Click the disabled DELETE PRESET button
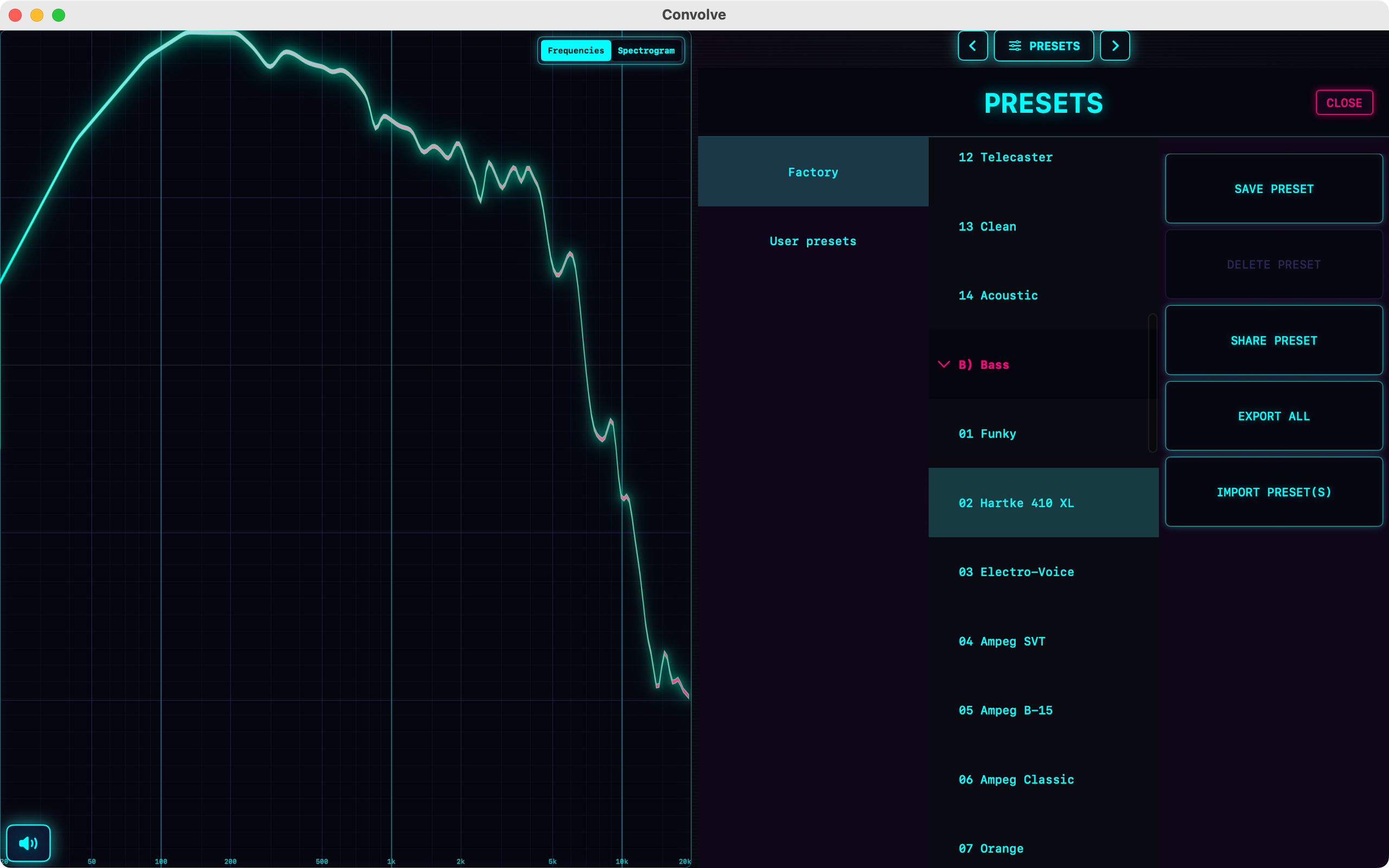This screenshot has height=868, width=1389. coord(1273,265)
